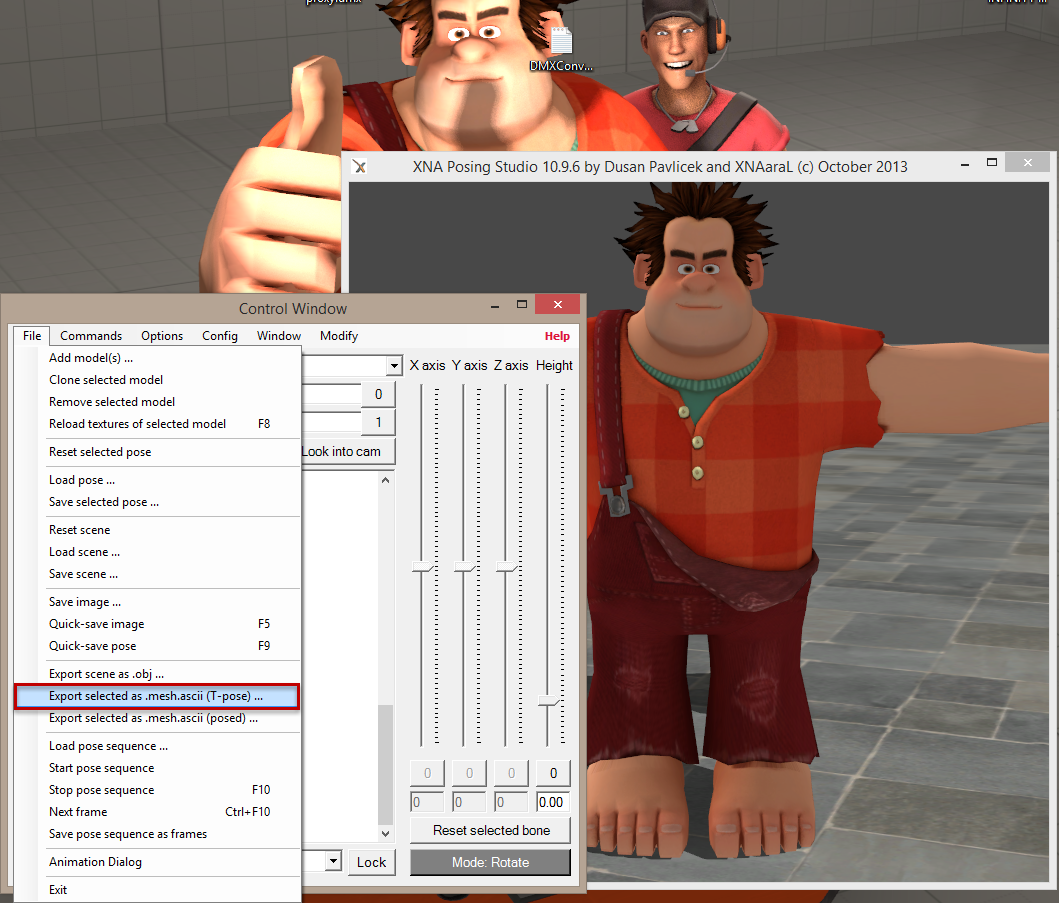Choose Export selected as .mesh.ascii (T-pose)

(x=157, y=696)
